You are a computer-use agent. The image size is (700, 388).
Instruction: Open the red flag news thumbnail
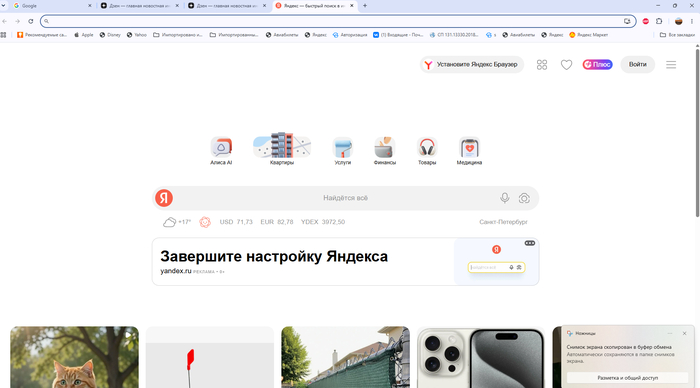click(210, 357)
